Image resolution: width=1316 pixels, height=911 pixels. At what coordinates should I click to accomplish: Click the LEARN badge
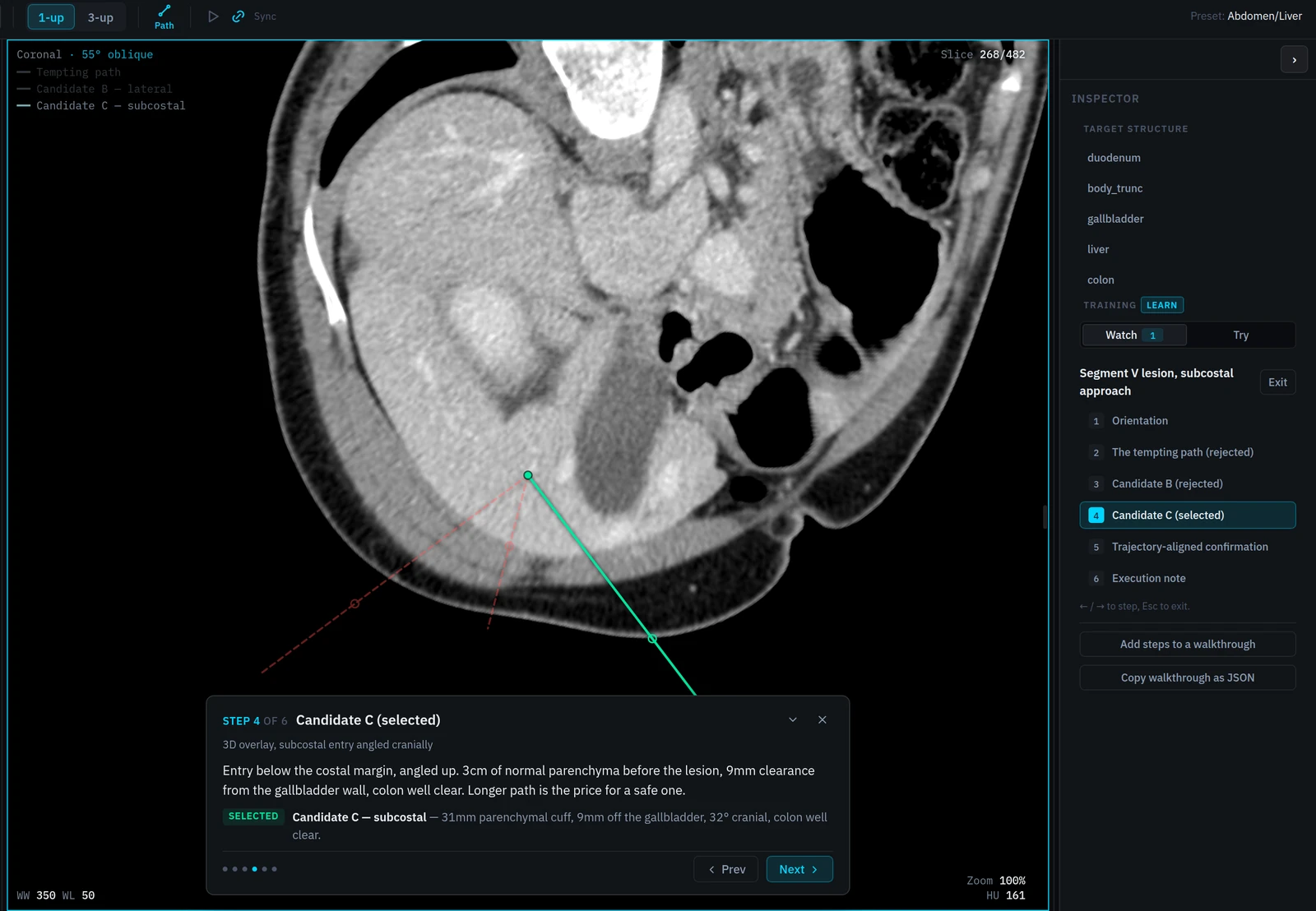coord(1162,305)
